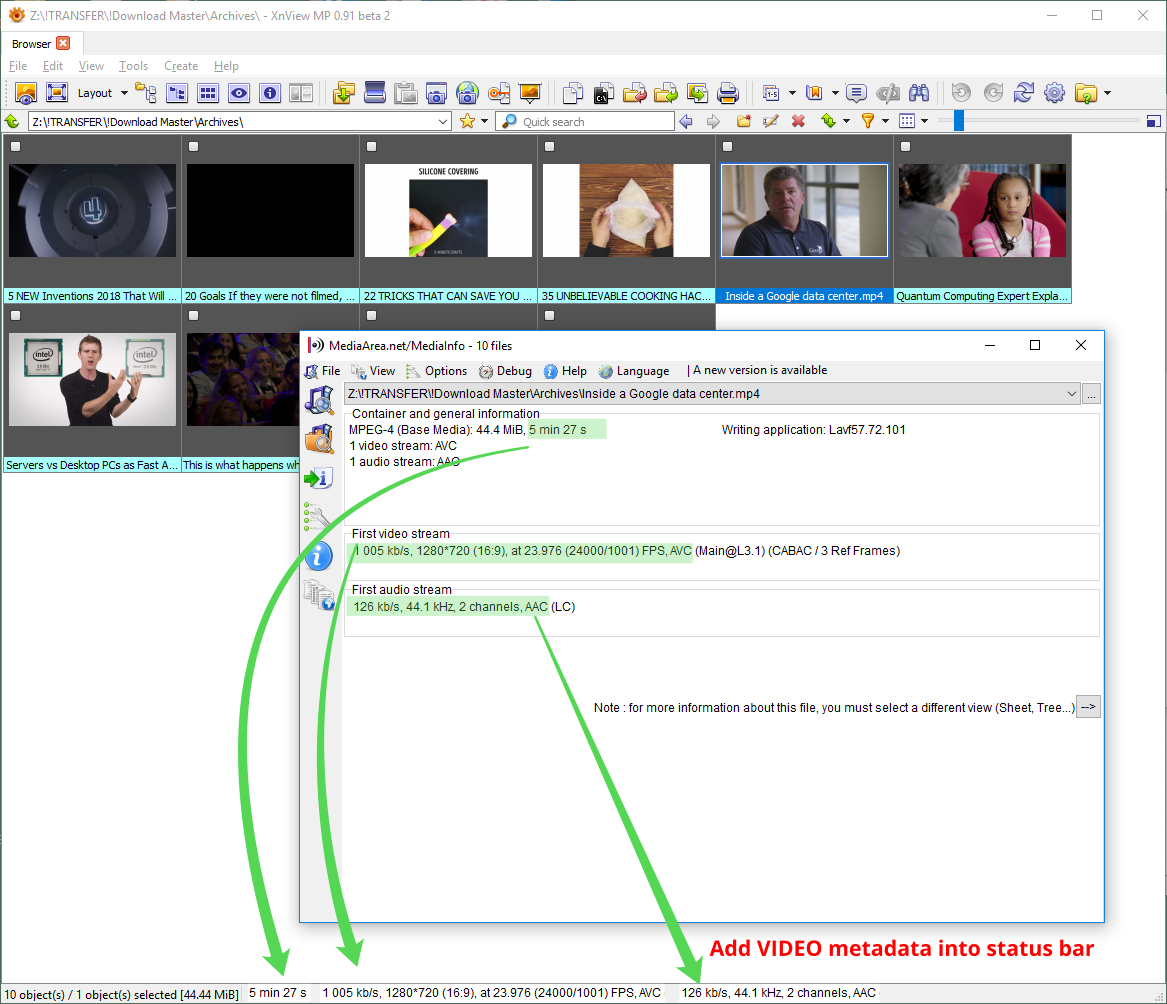The width and height of the screenshot is (1167, 1004).
Task: Check the box for Inside a Google data center
Action: (728, 147)
